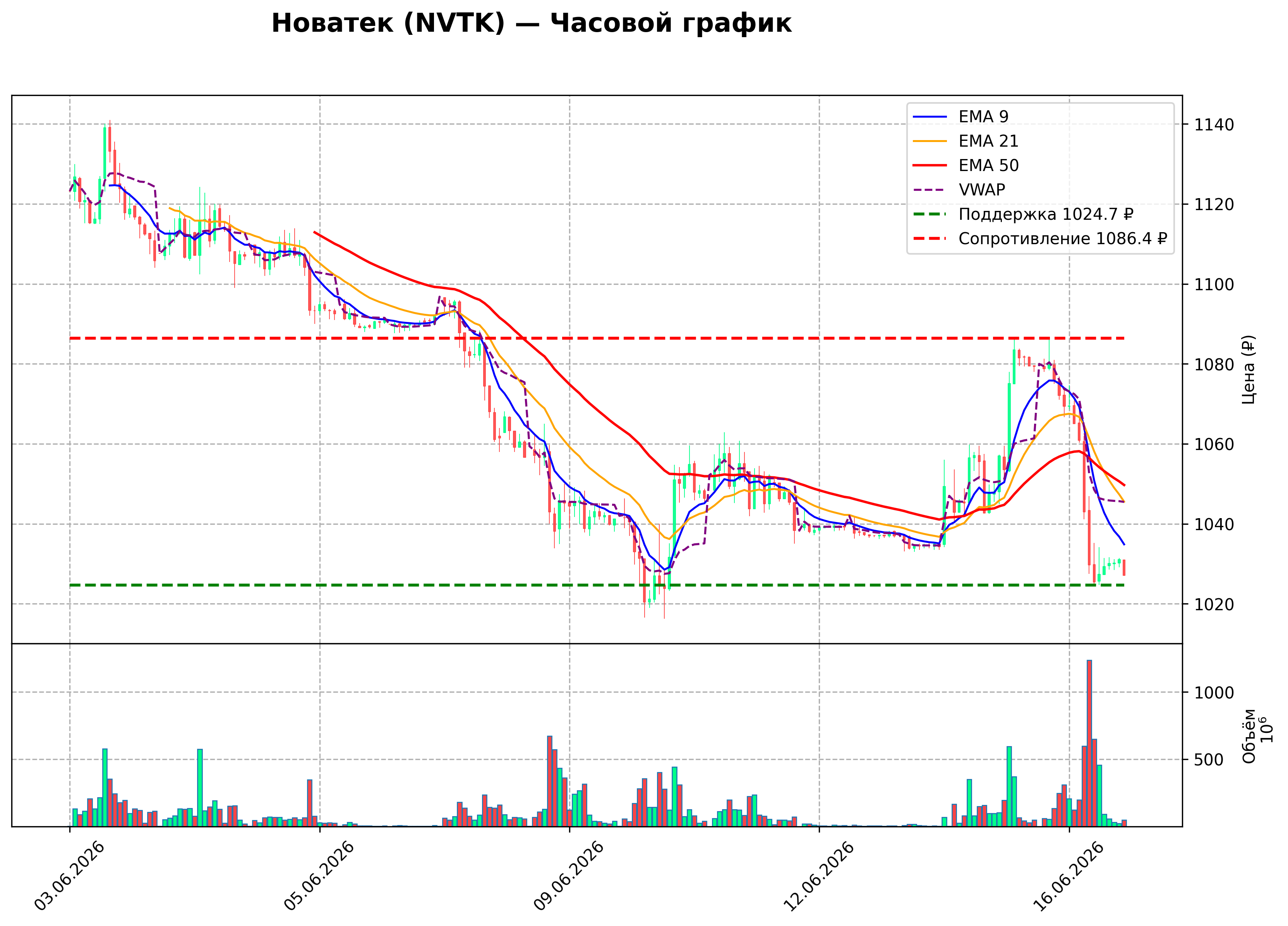Select the "EMA 50" legend label
Viewport: 1288px width, 926px height.
989,165
